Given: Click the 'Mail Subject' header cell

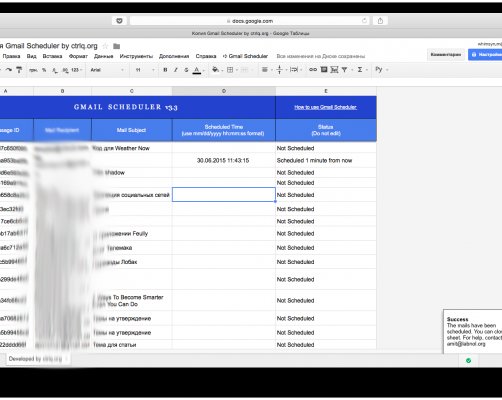Looking at the screenshot, I should pos(132,130).
